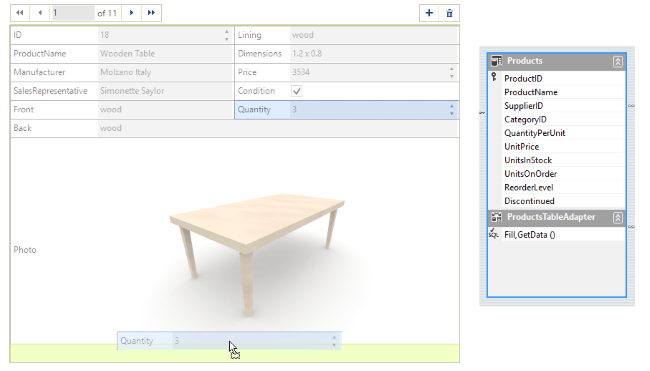Go to the previous record
This screenshot has width=650, height=371.
coord(40,13)
